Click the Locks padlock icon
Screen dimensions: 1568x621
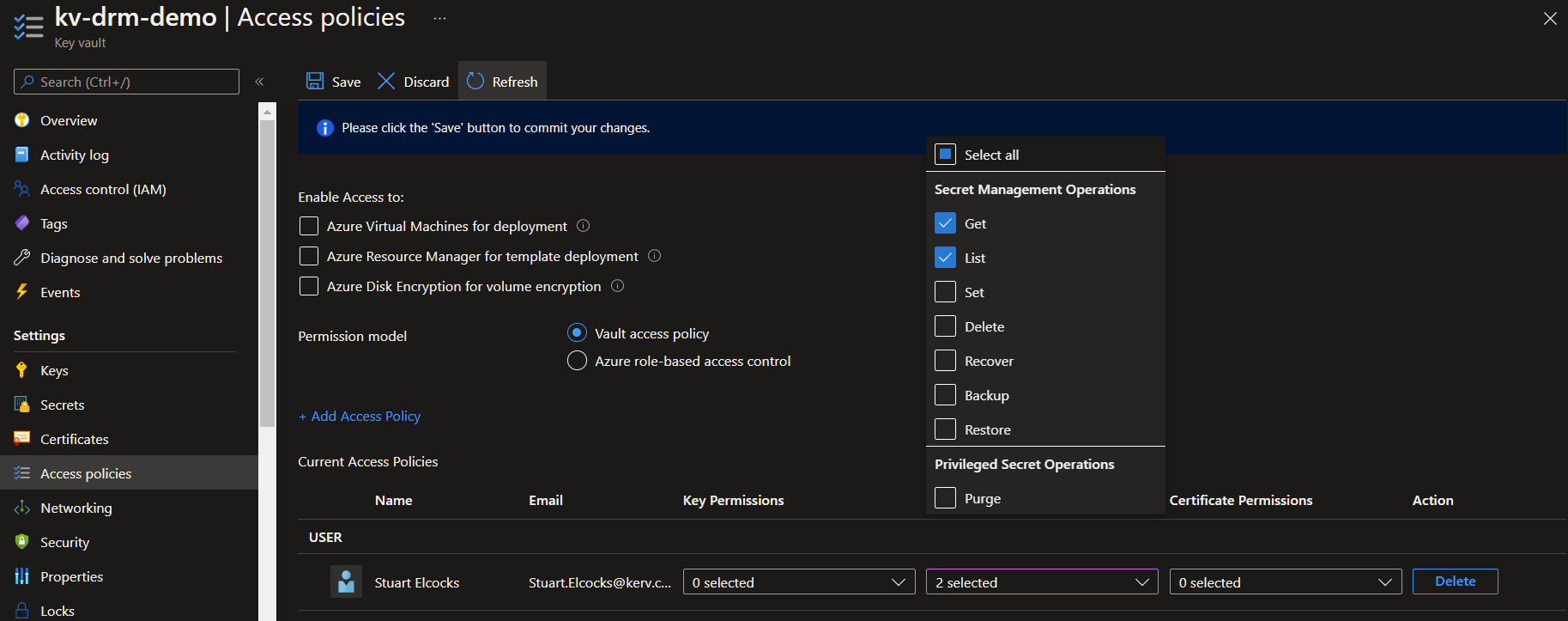tap(22, 611)
